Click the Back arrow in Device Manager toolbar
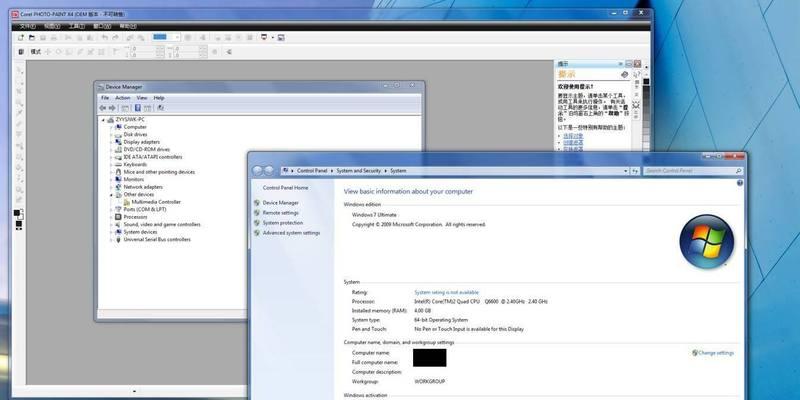Viewport: 800px width, 400px height. click(x=103, y=108)
